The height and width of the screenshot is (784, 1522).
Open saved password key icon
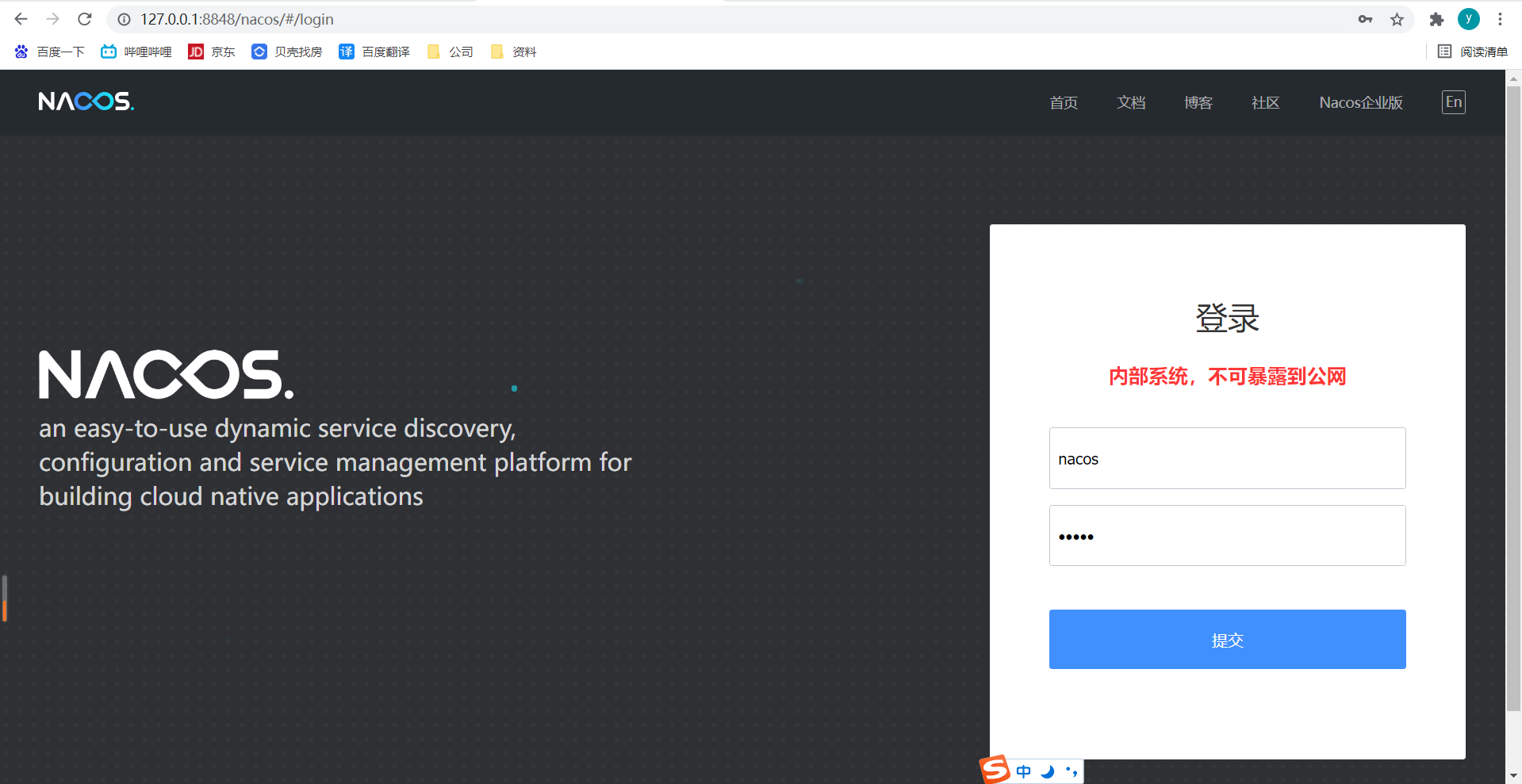(x=1365, y=19)
